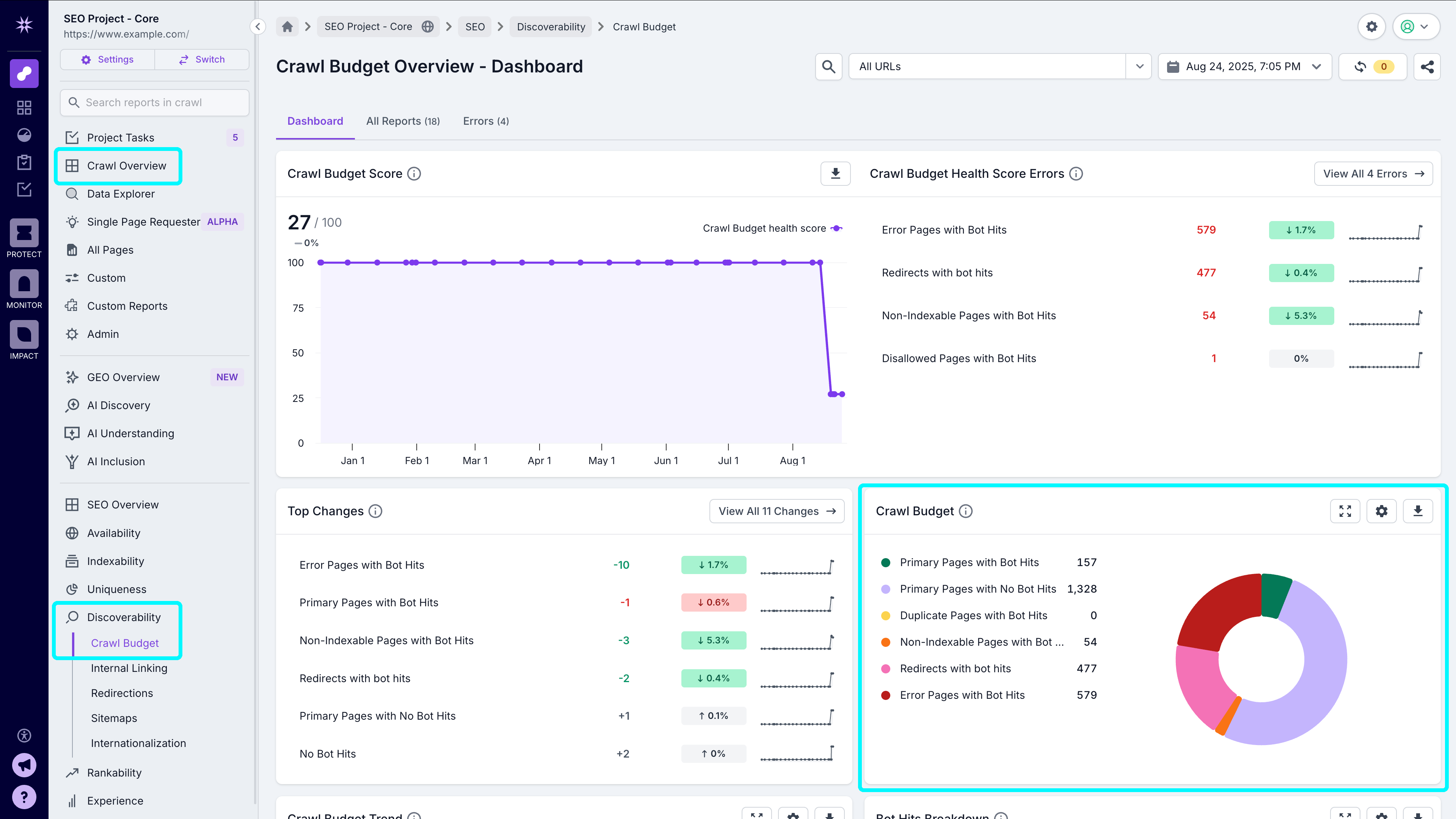Viewport: 1456px width, 819px height.
Task: Click the dashboard grid icon in sidebar
Action: click(24, 107)
